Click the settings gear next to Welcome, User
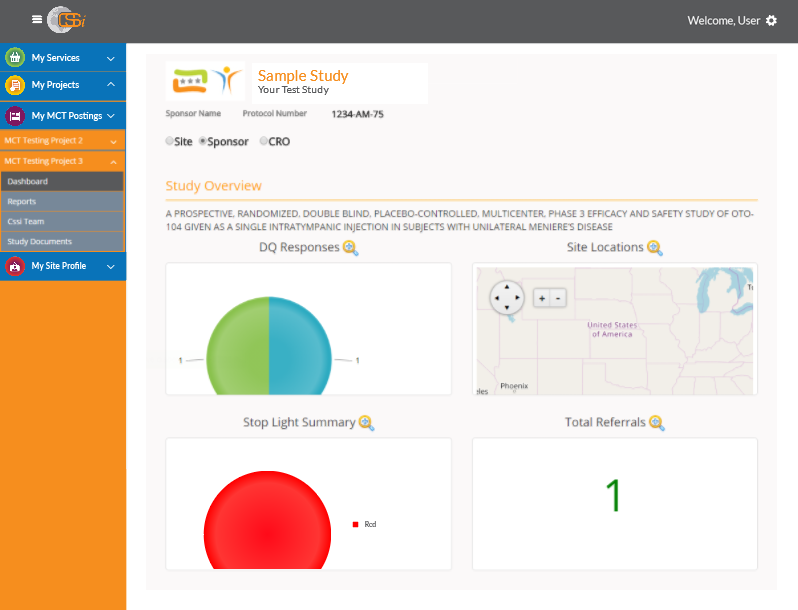Viewport: 798px width, 610px height. pyautogui.click(x=772, y=20)
